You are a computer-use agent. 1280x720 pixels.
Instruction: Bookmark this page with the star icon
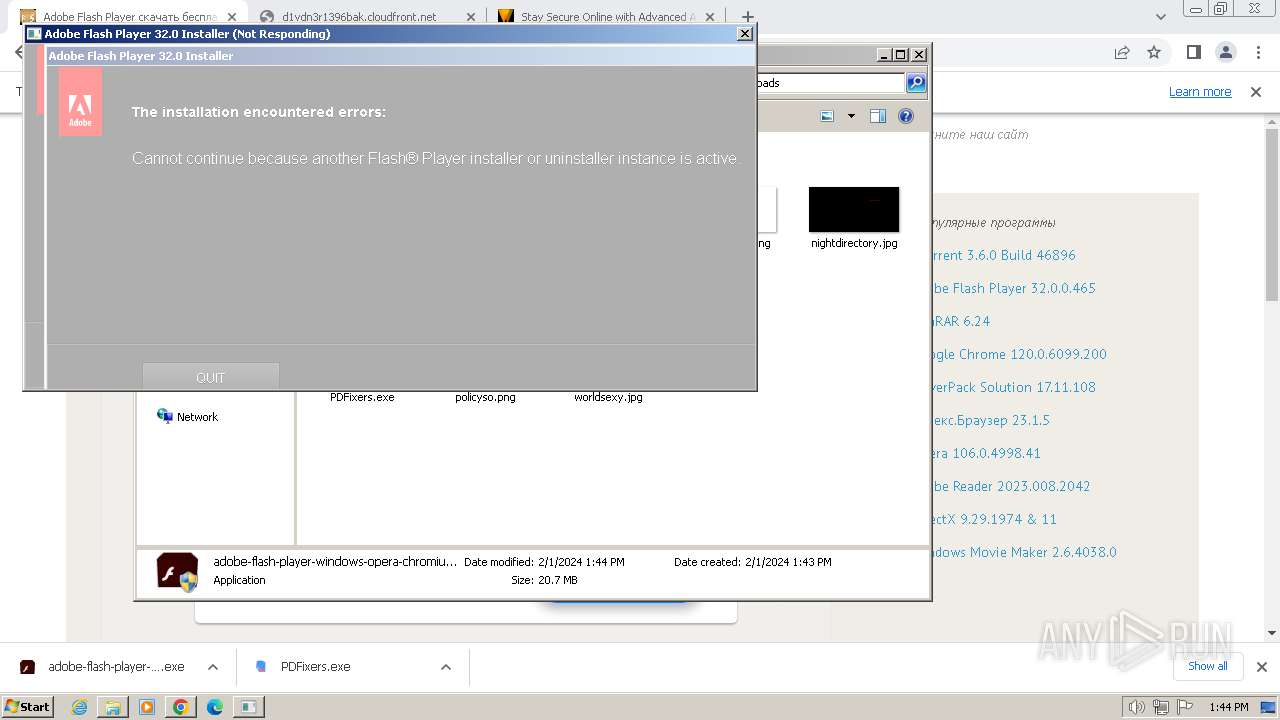click(x=1154, y=52)
